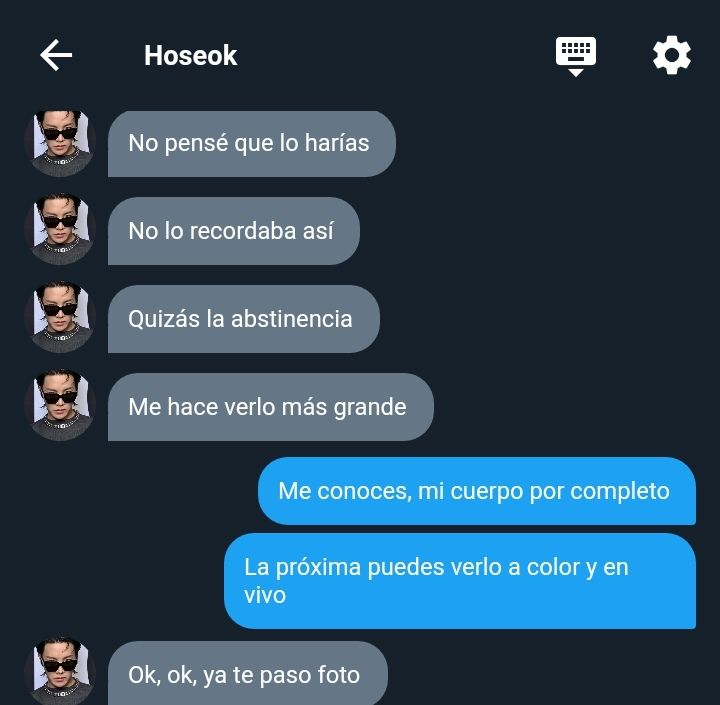This screenshot has width=720, height=705.
Task: Select message 'Ok, ok, ya te paso foto'
Action: coord(248,673)
